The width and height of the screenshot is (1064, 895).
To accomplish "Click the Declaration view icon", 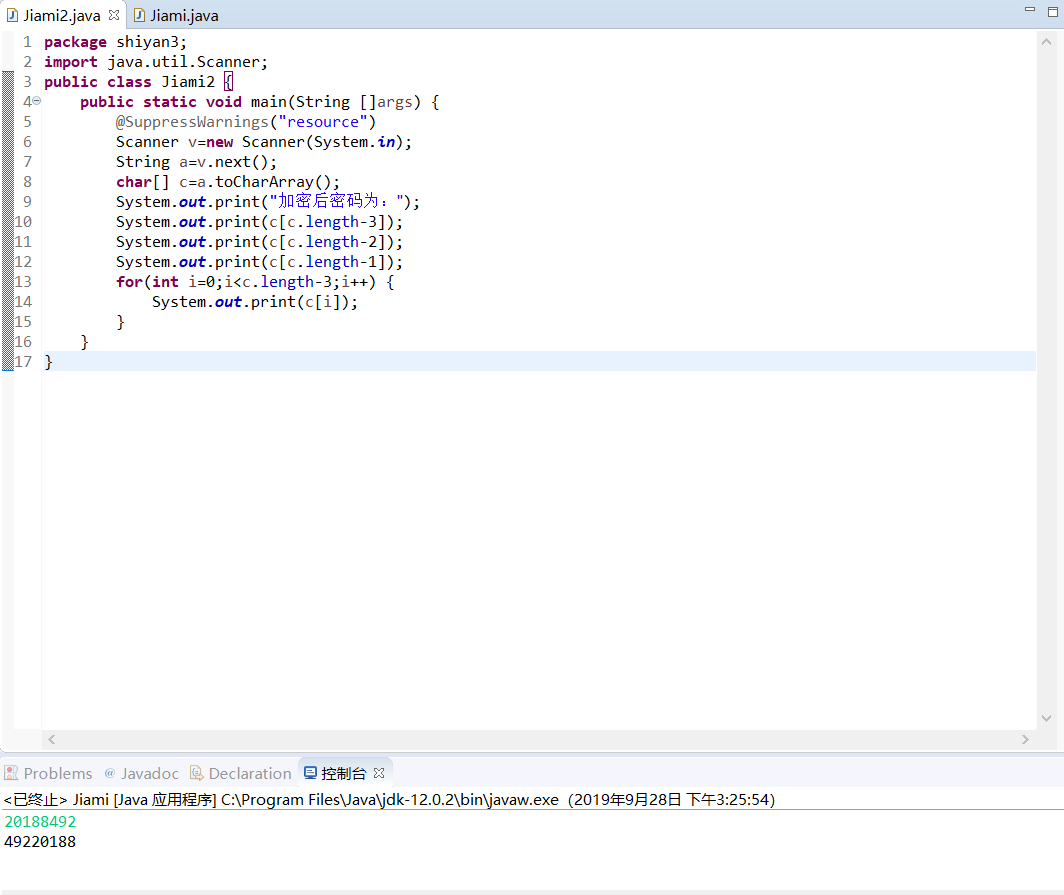I will (196, 773).
